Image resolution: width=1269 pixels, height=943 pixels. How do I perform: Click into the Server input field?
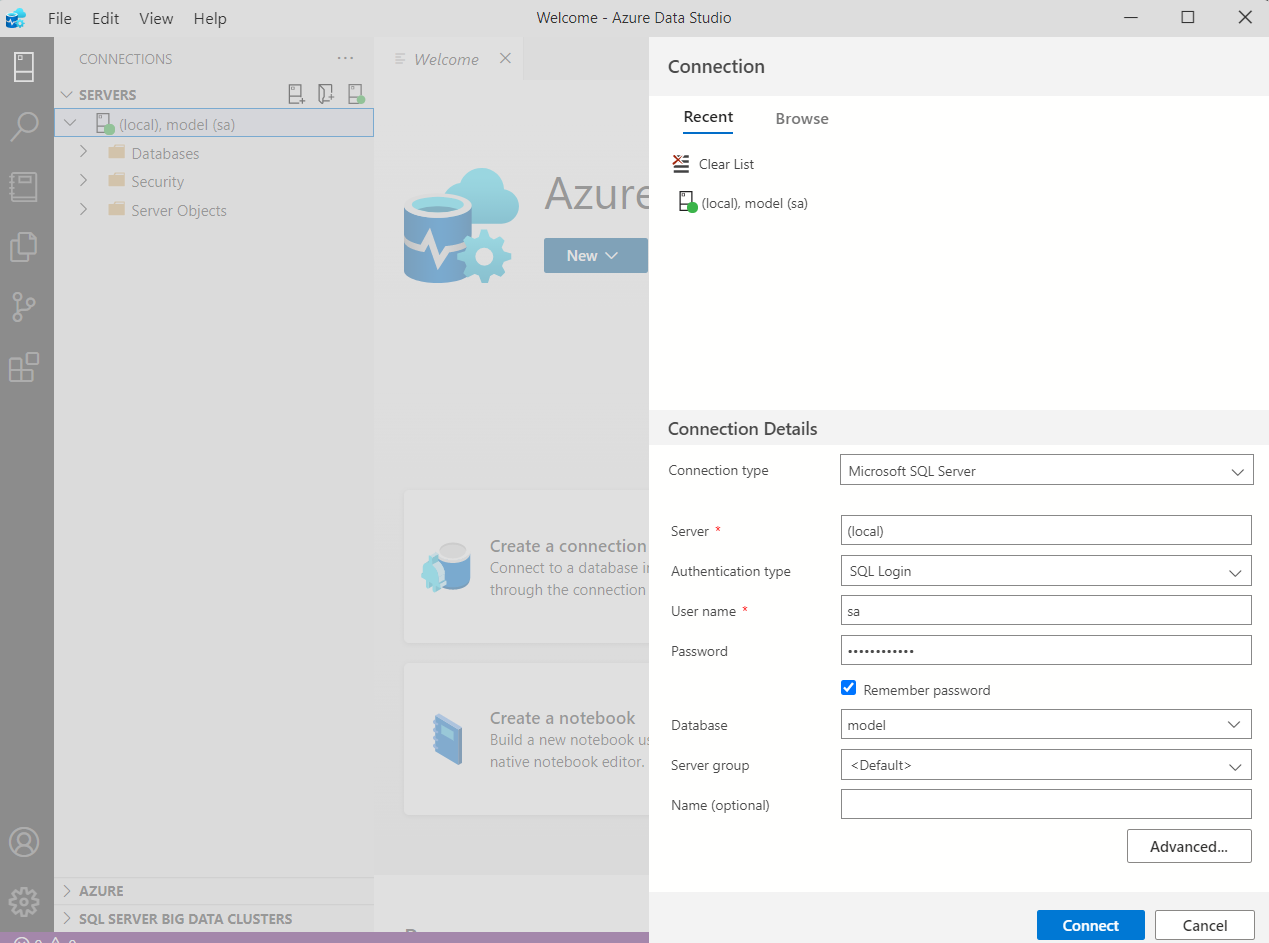pos(1046,531)
